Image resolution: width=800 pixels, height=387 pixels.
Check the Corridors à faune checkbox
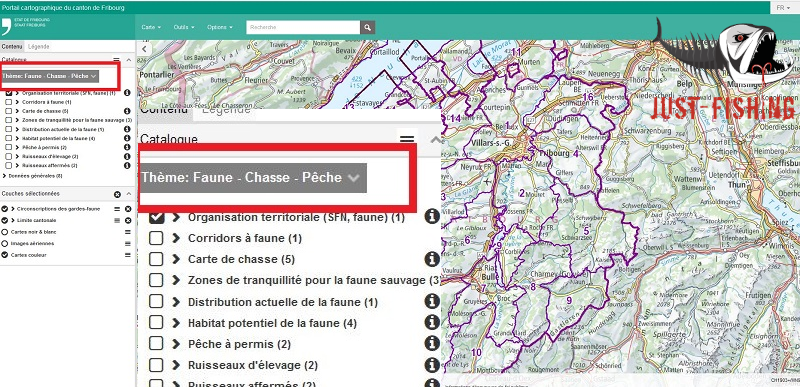pyautogui.click(x=9, y=102)
